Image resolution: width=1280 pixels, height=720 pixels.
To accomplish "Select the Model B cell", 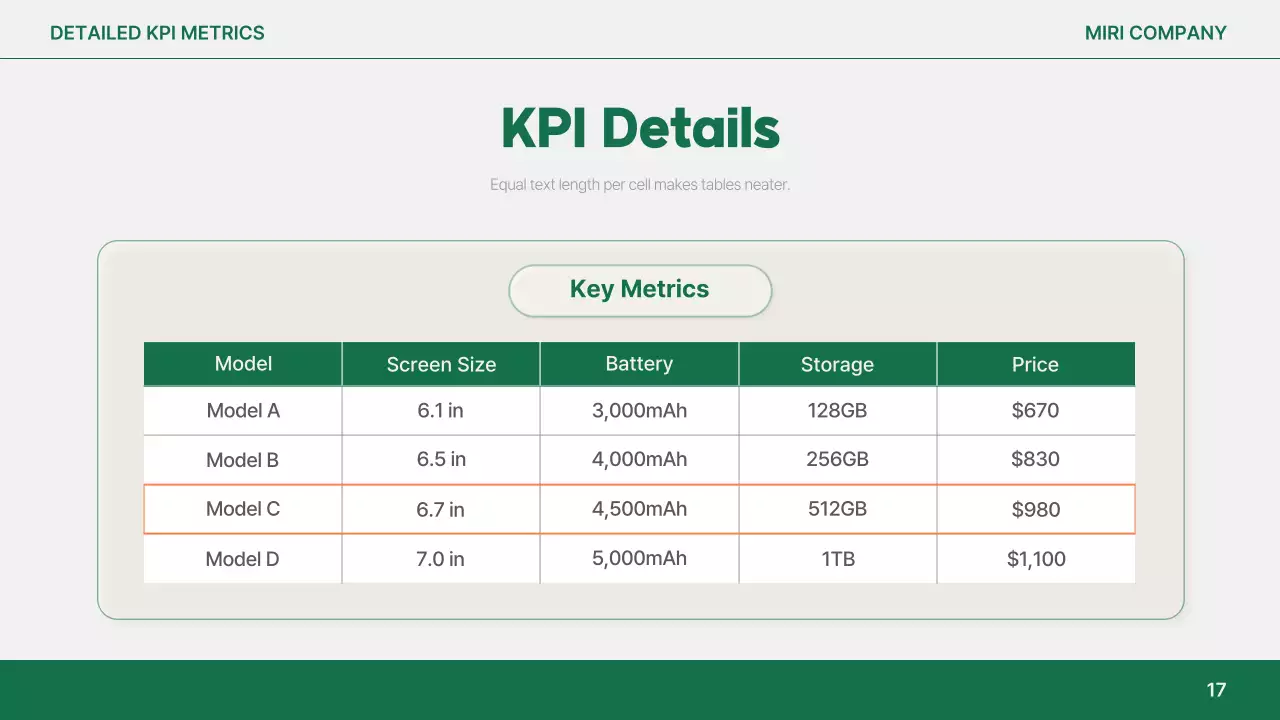I will (x=243, y=460).
